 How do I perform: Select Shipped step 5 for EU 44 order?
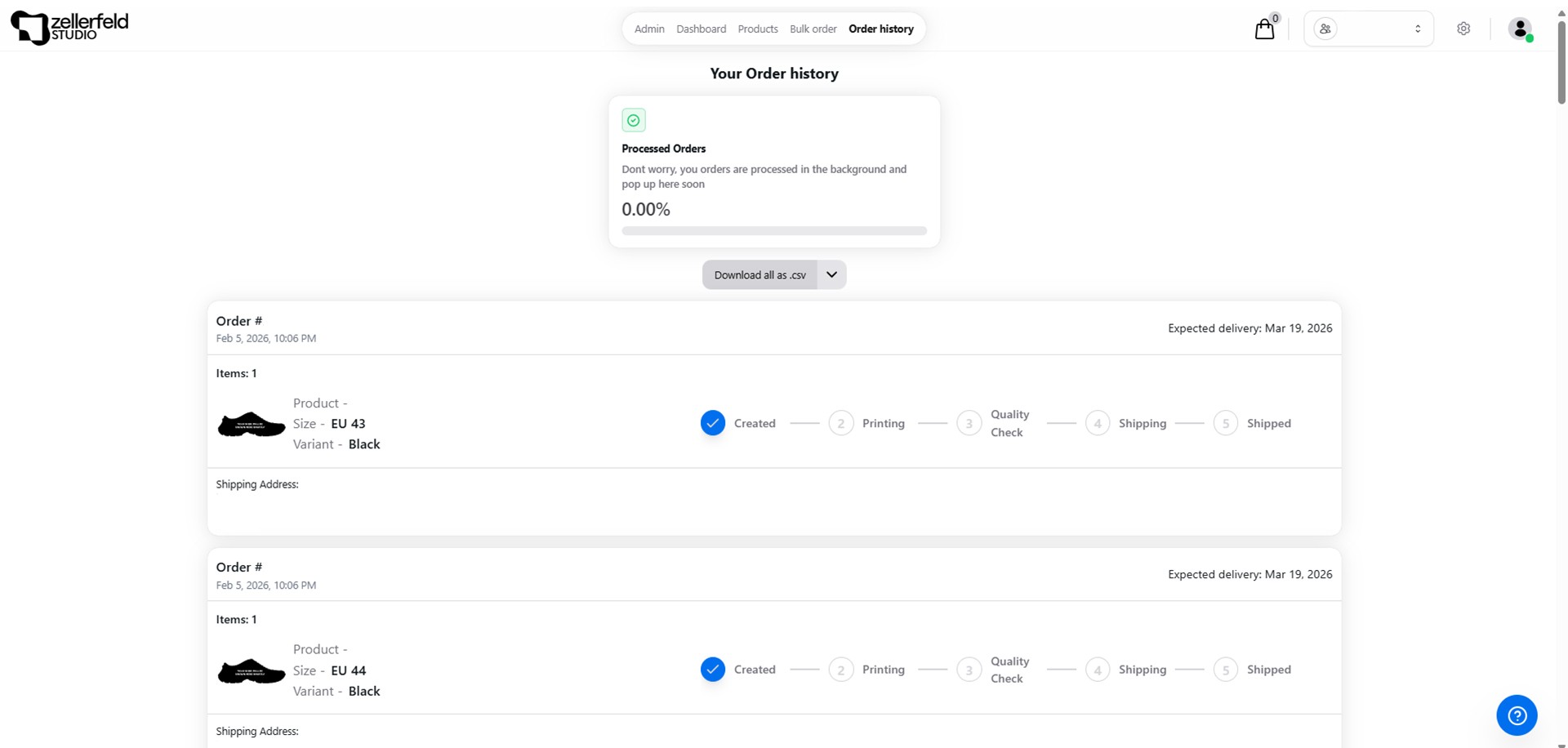[x=1226, y=670]
